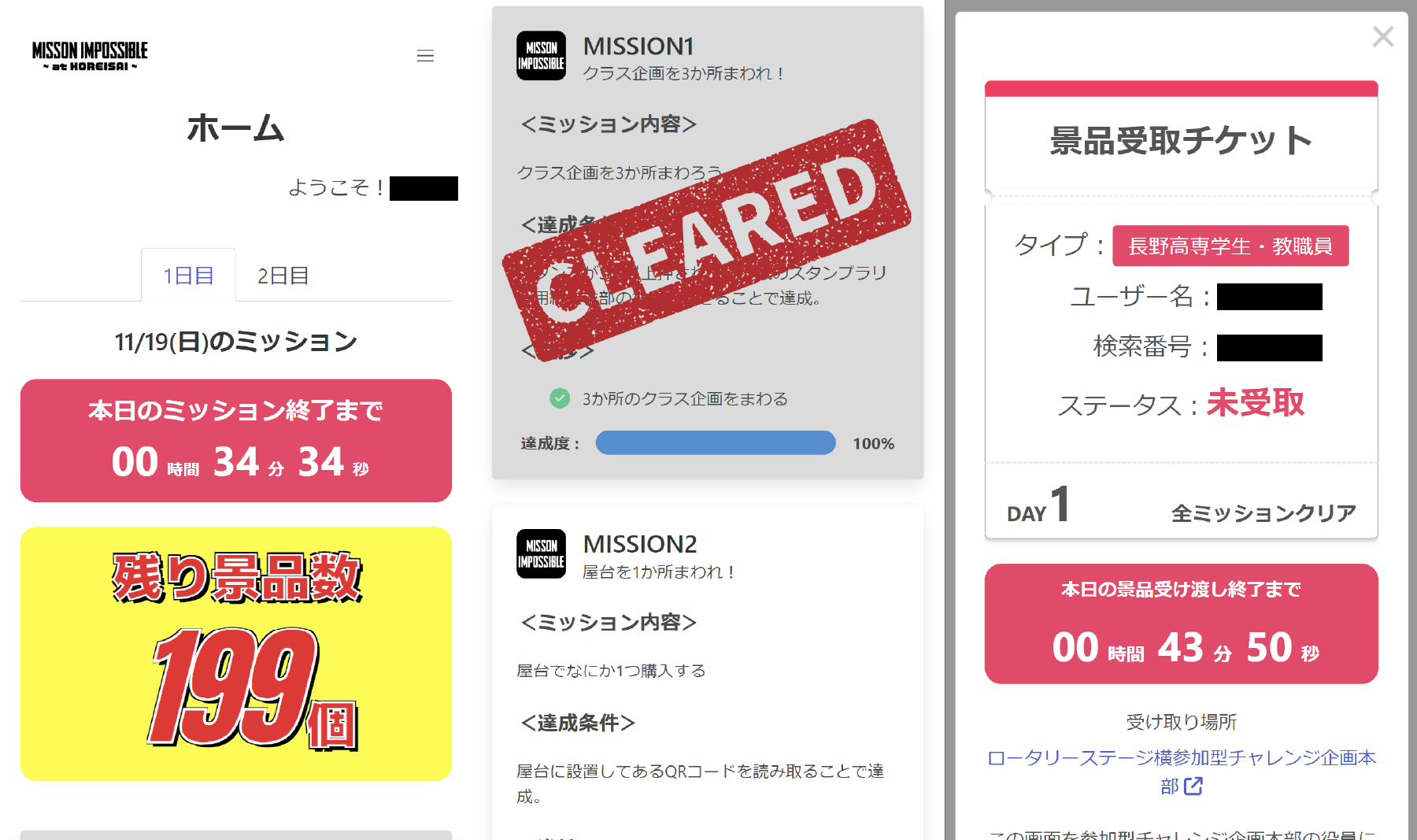
Task: Click the red CLEARED stamp
Action: tap(706, 240)
